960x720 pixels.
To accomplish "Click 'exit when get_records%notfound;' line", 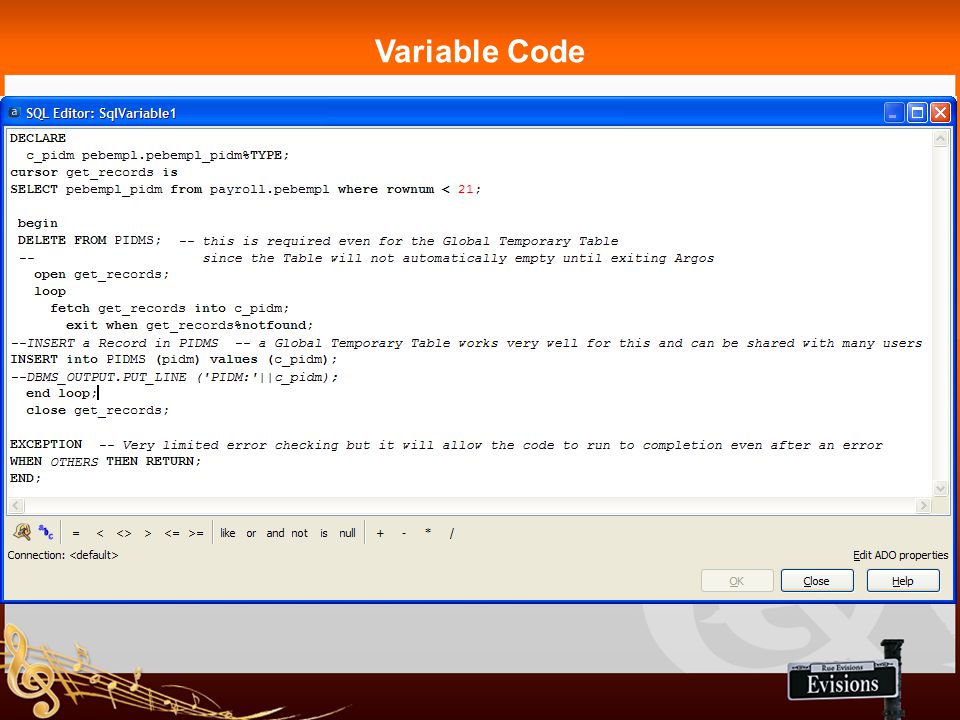I will click(x=189, y=325).
